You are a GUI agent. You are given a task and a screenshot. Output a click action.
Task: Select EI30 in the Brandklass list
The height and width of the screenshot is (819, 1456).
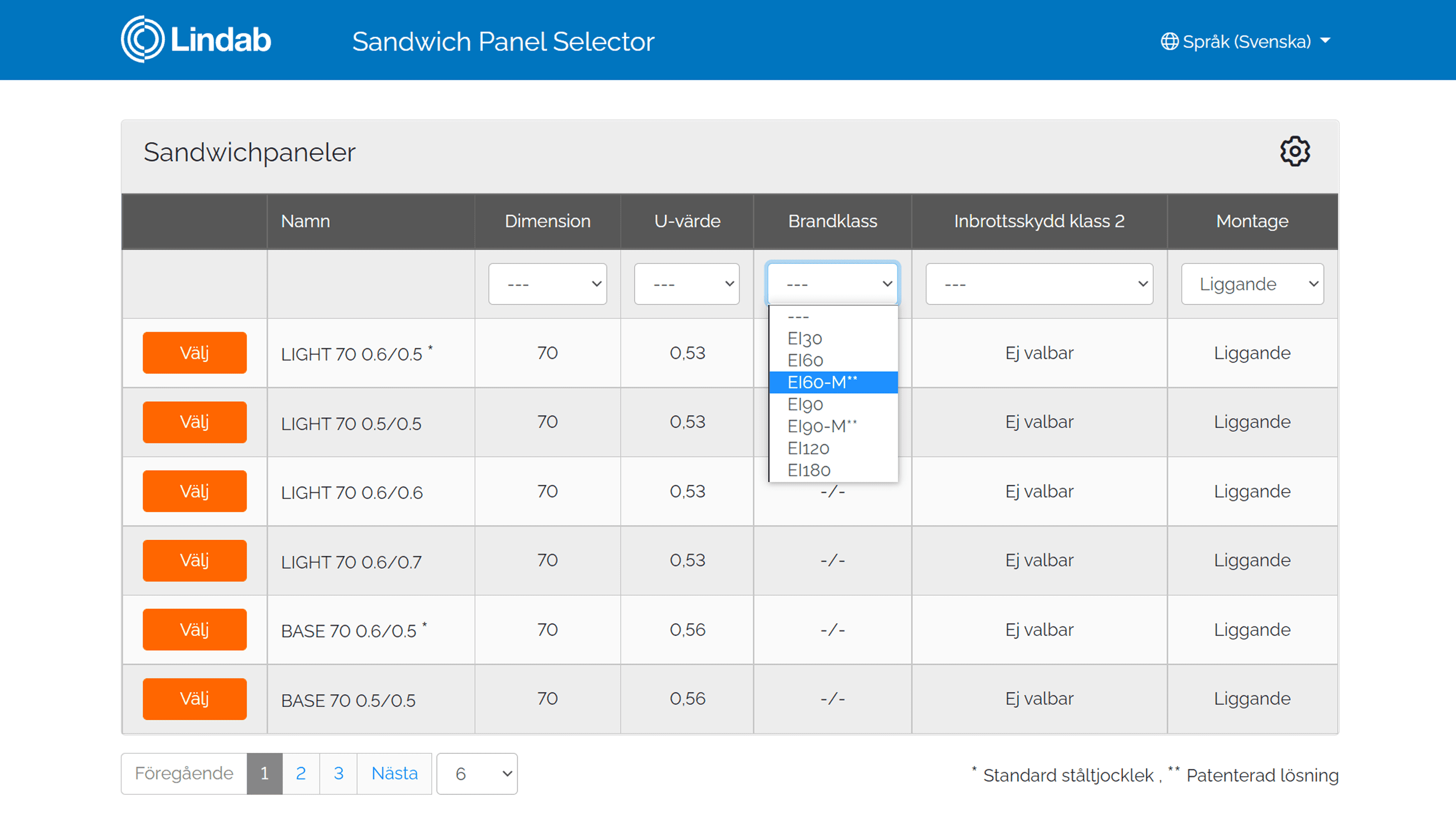(805, 339)
